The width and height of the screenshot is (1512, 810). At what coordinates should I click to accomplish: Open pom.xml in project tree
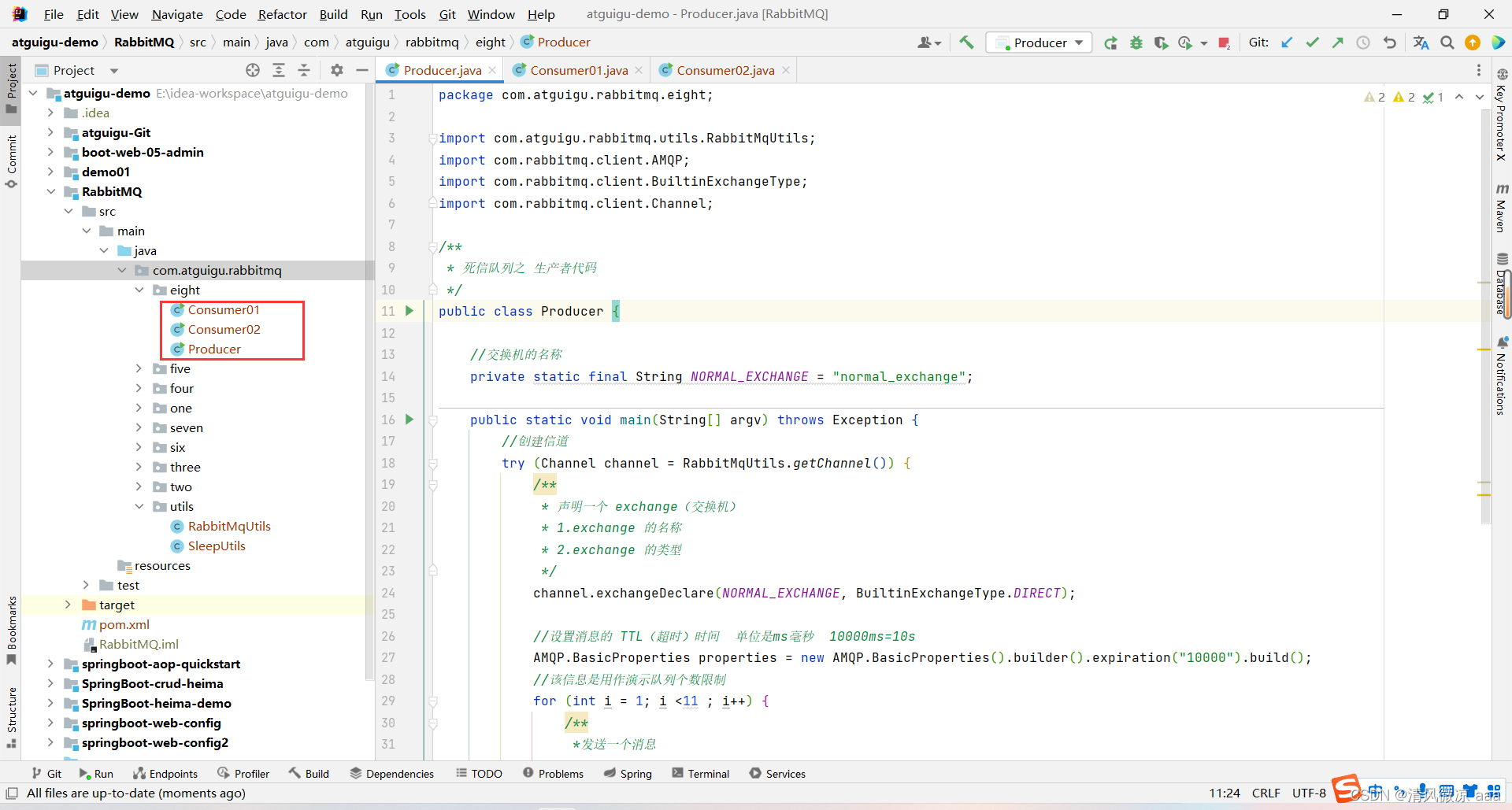click(124, 624)
